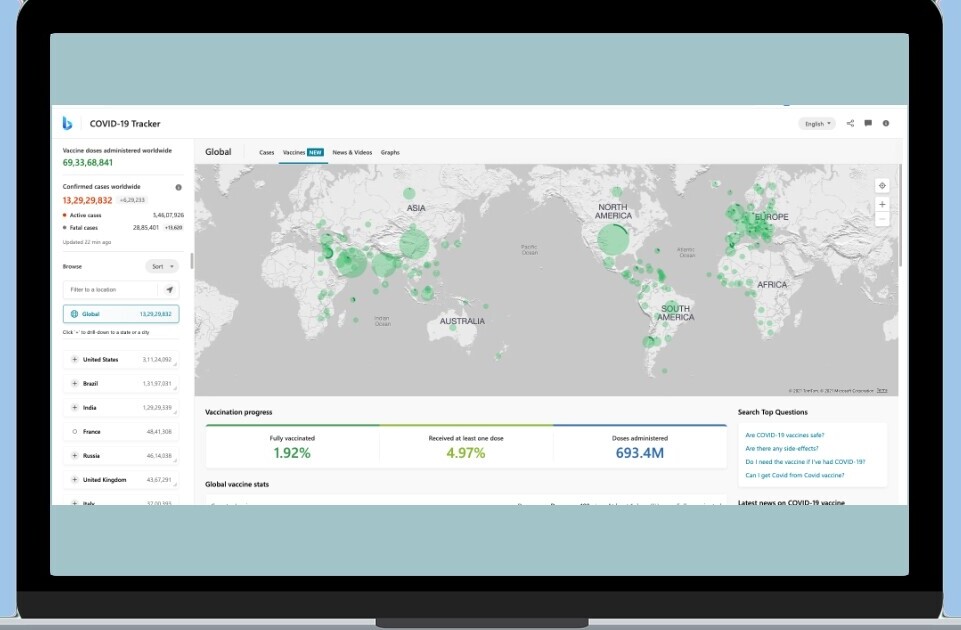Screen dimensions: 961x630
Task: Center map using the location target icon
Action: (x=881, y=185)
